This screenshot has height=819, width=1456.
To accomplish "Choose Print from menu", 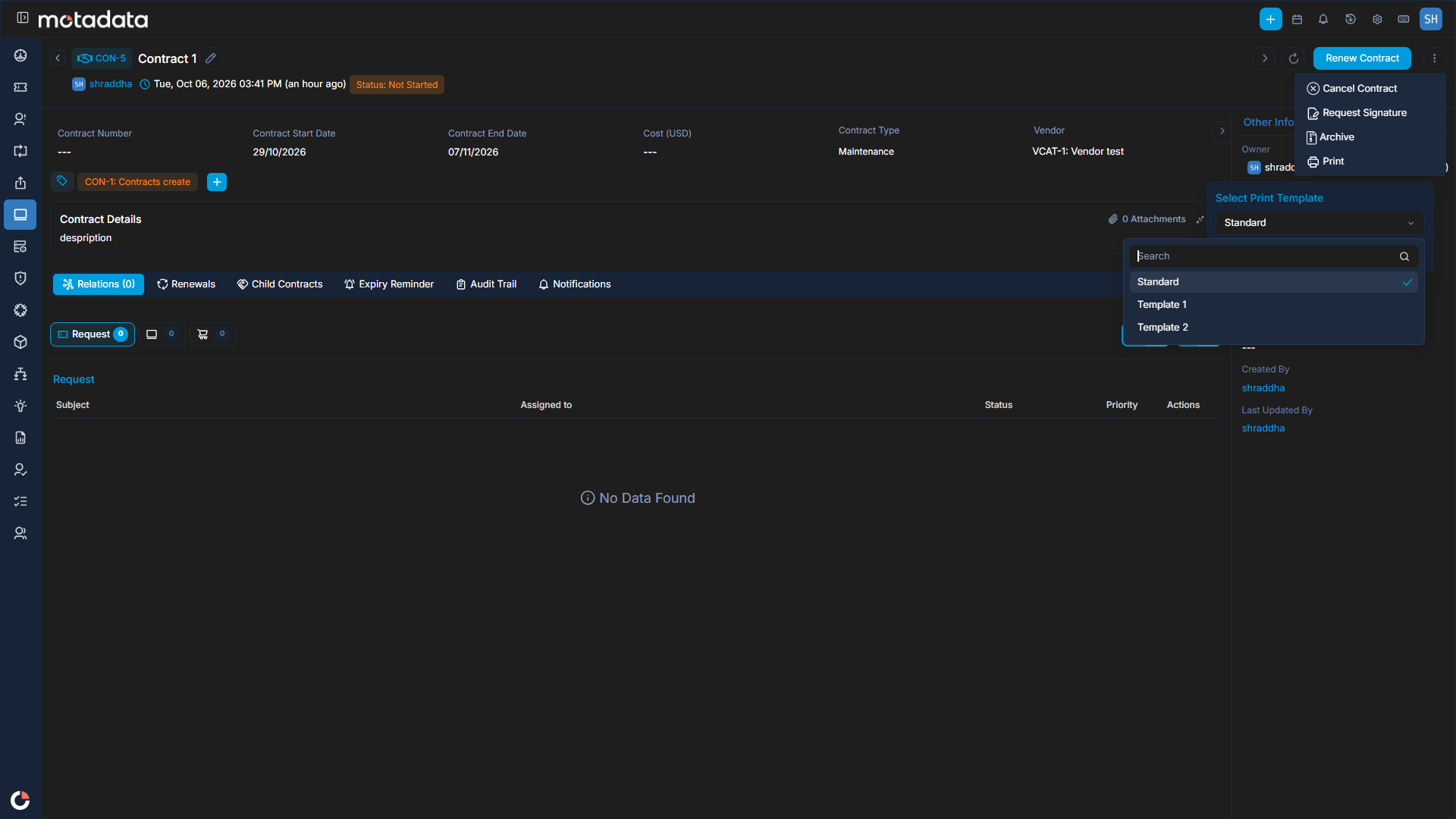I will point(1326,162).
